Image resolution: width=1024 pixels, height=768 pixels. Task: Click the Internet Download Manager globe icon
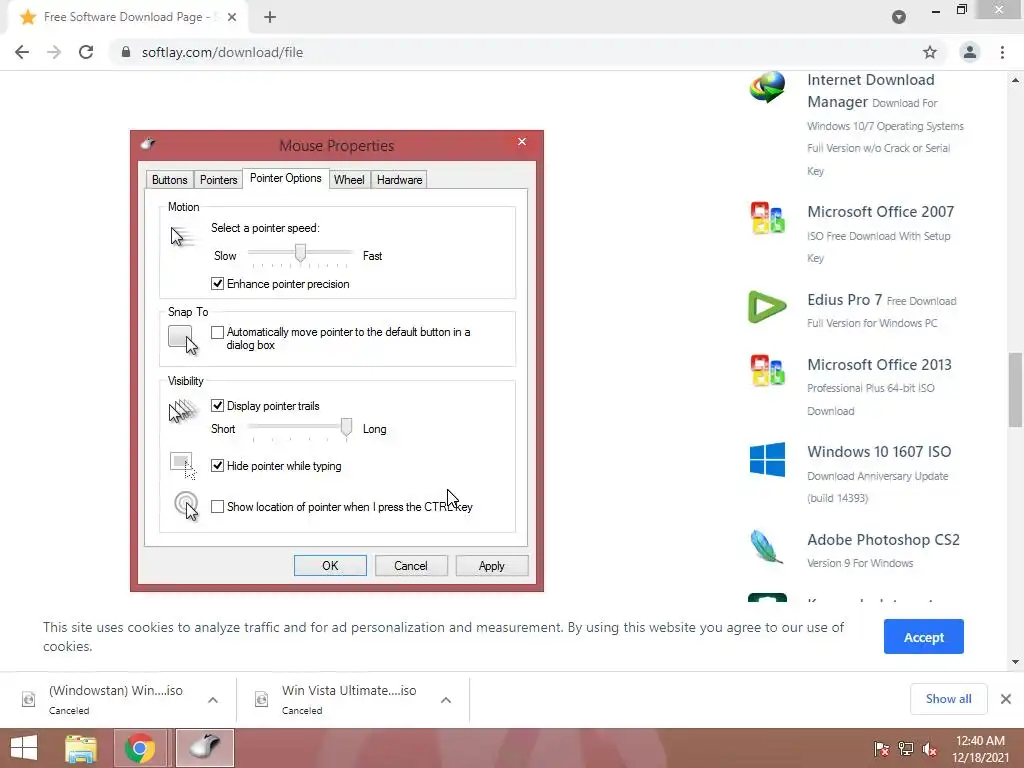pos(767,88)
